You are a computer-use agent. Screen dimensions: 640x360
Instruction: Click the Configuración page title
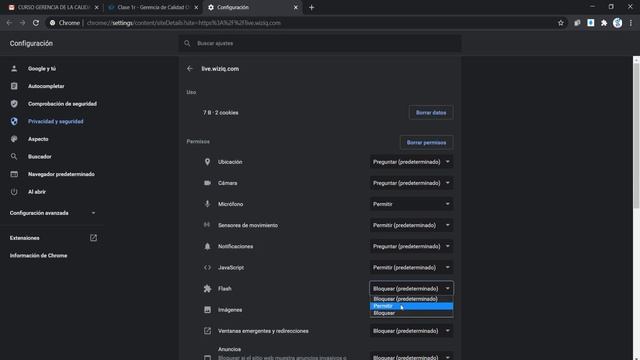(x=31, y=43)
